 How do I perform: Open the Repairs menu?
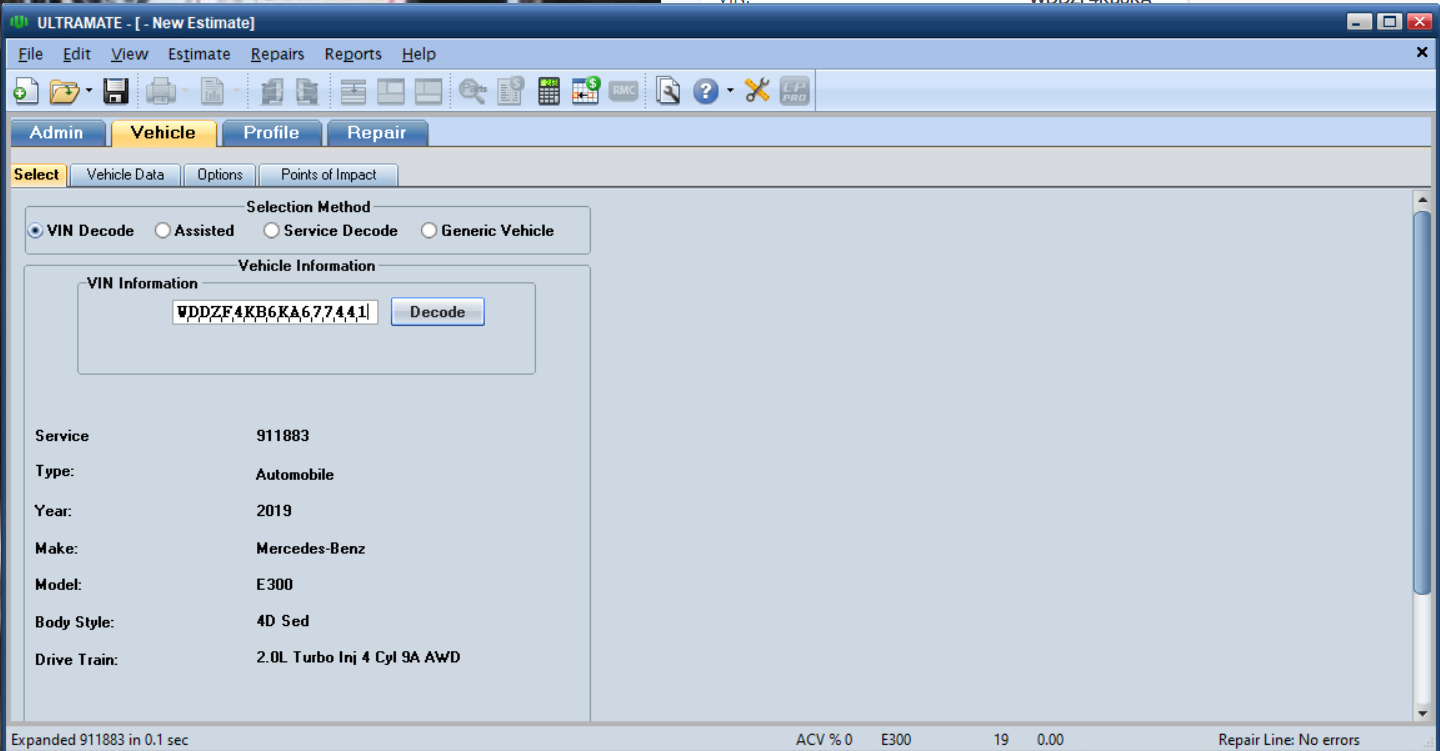(277, 54)
